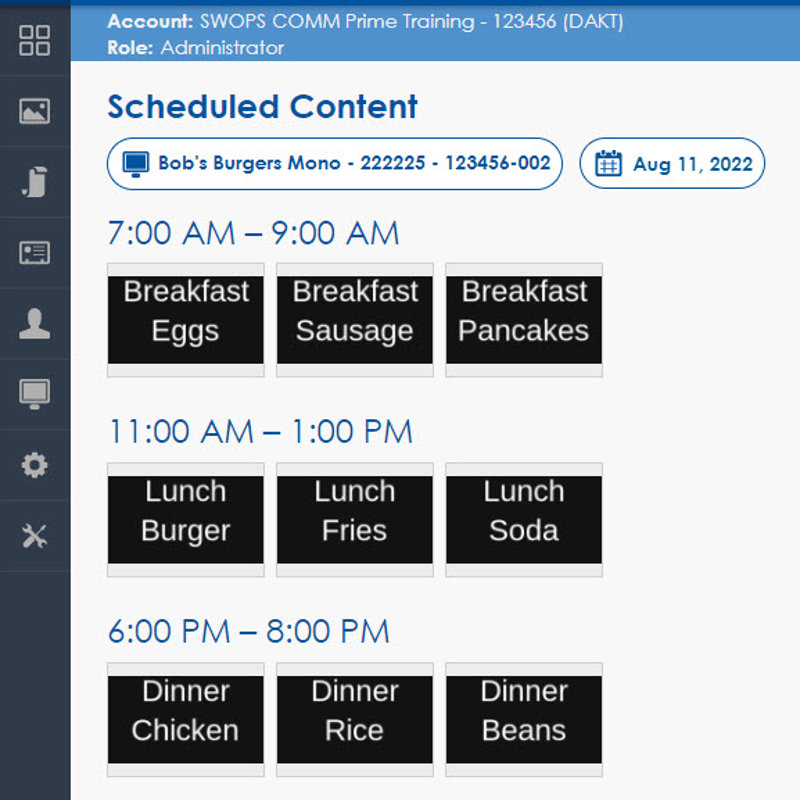Open the ID card sidebar icon

pyautogui.click(x=35, y=253)
